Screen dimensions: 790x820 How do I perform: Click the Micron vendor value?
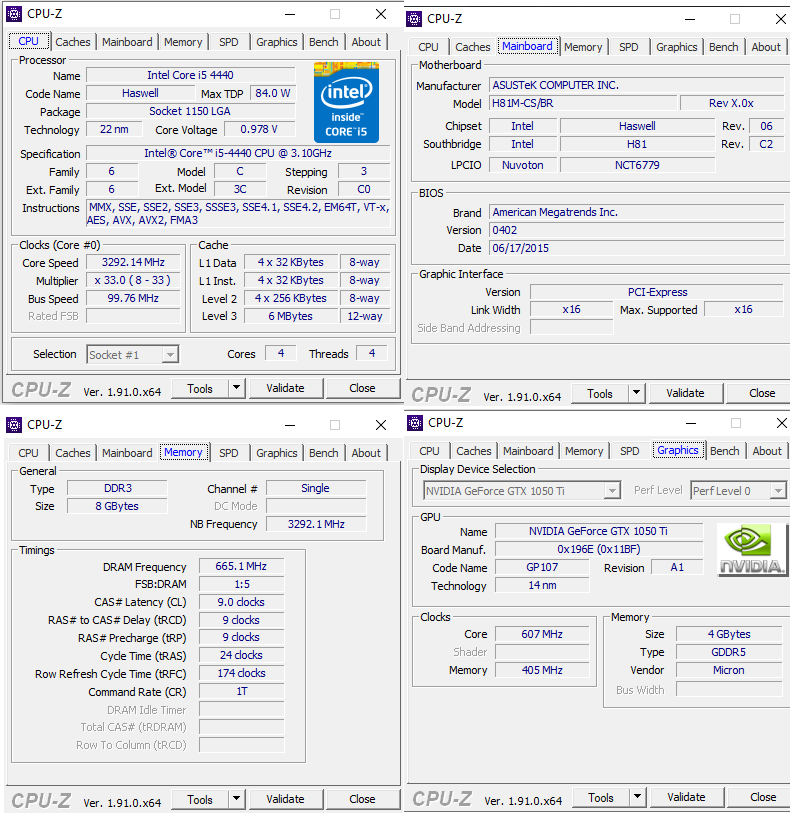tap(729, 670)
